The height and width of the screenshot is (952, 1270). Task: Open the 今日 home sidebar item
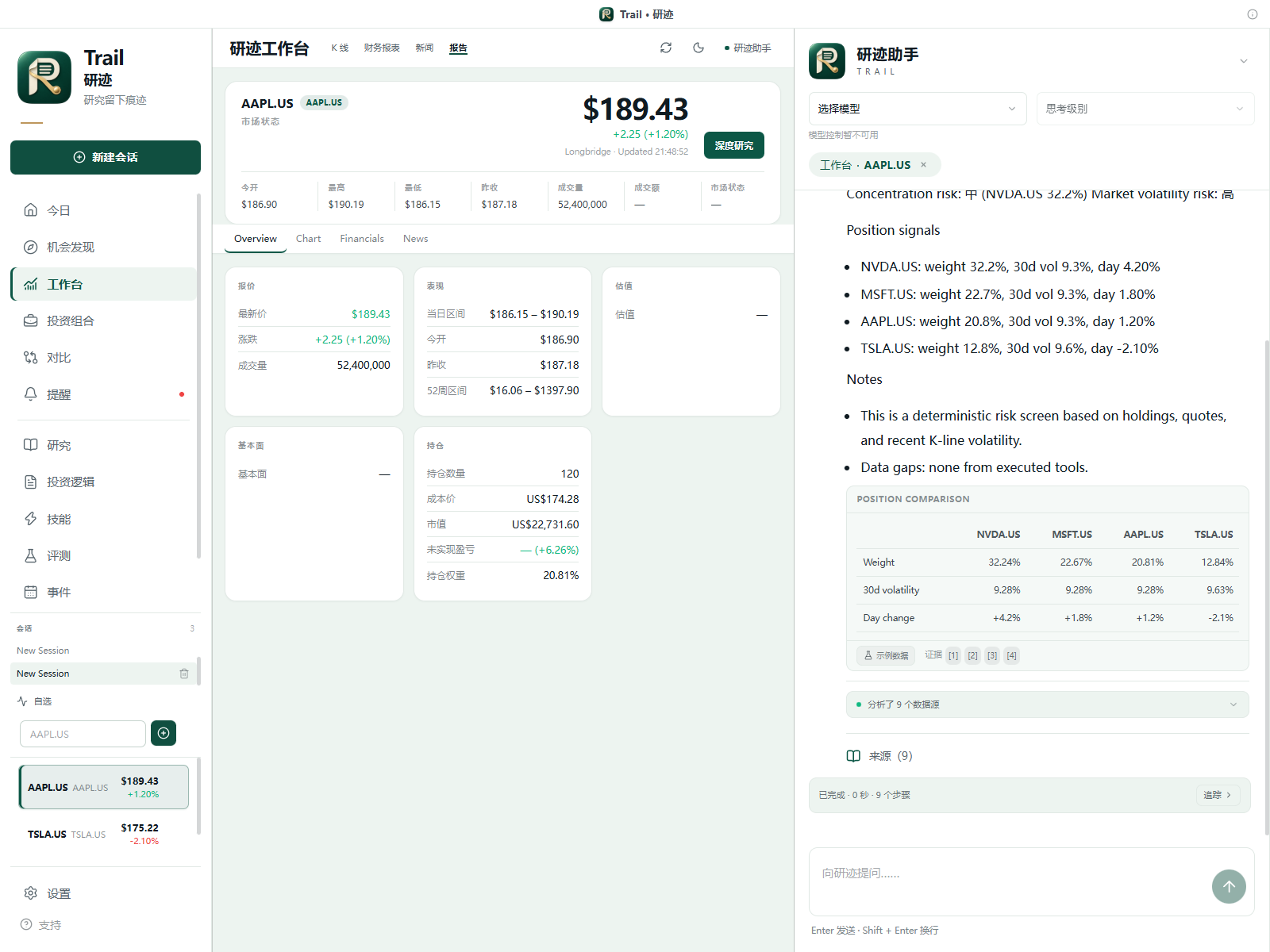(104, 210)
